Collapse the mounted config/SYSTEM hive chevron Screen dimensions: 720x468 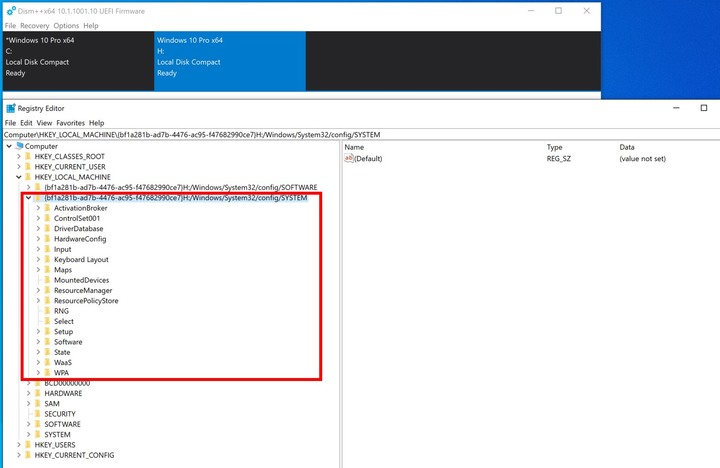tap(28, 197)
